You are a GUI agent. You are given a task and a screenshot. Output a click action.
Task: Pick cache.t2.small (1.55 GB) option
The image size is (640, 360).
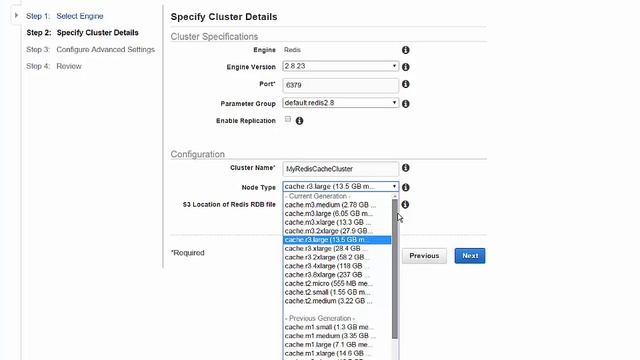[x=337, y=292]
